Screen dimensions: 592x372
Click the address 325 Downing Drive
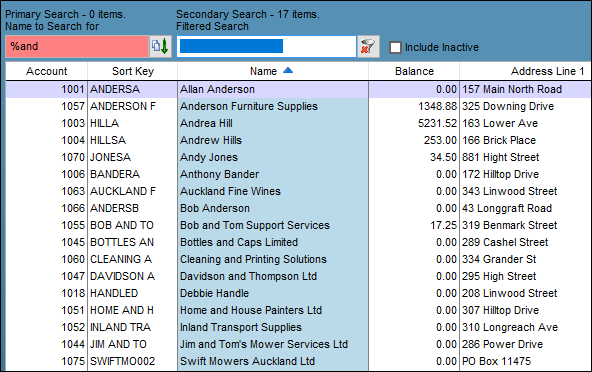[x=508, y=106]
